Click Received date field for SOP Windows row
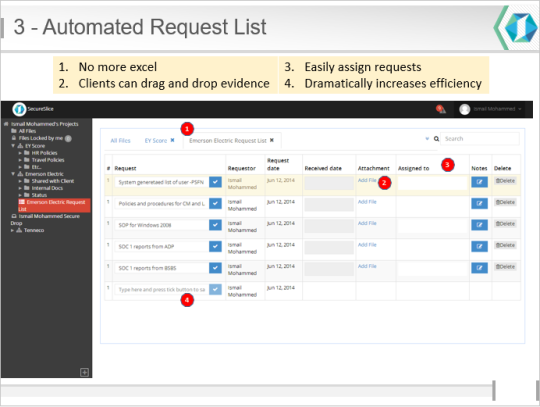This screenshot has width=540, height=407. [329, 226]
